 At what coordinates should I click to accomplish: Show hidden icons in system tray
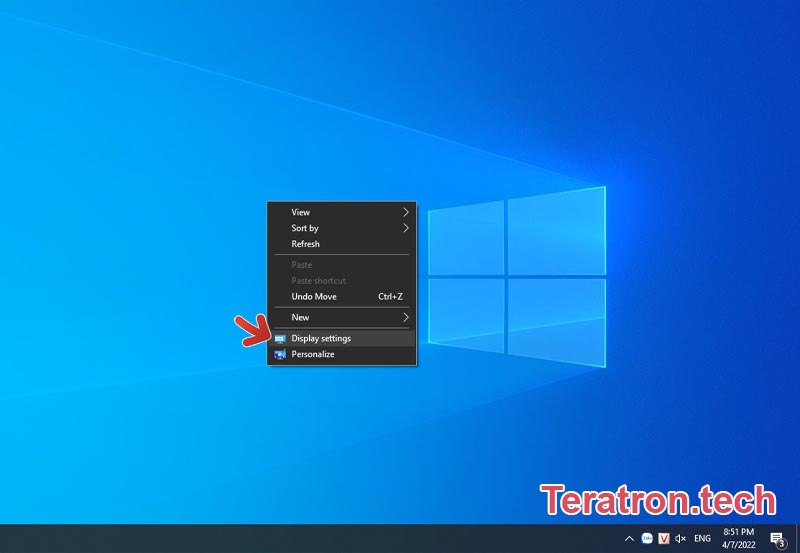click(629, 539)
